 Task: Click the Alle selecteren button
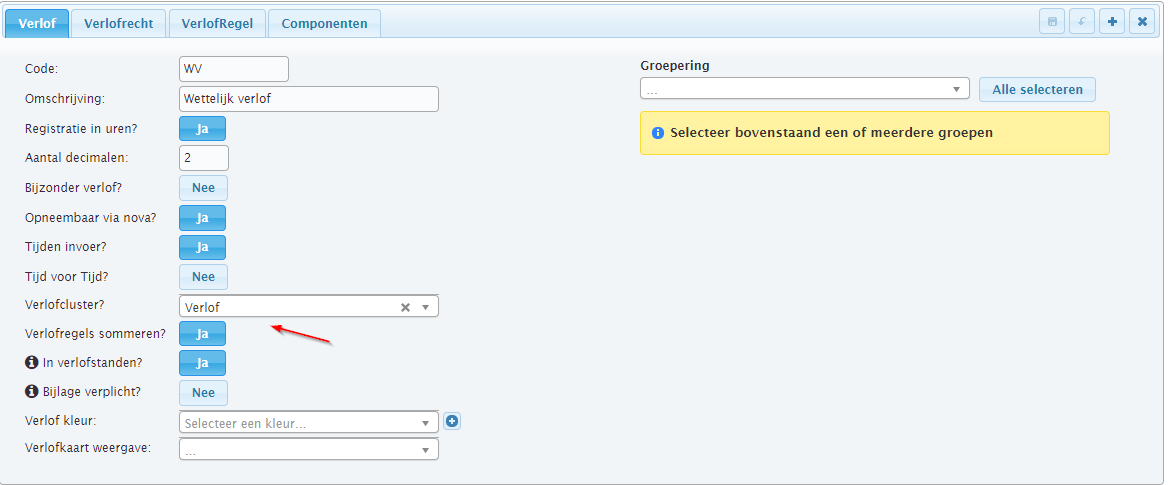1037,89
